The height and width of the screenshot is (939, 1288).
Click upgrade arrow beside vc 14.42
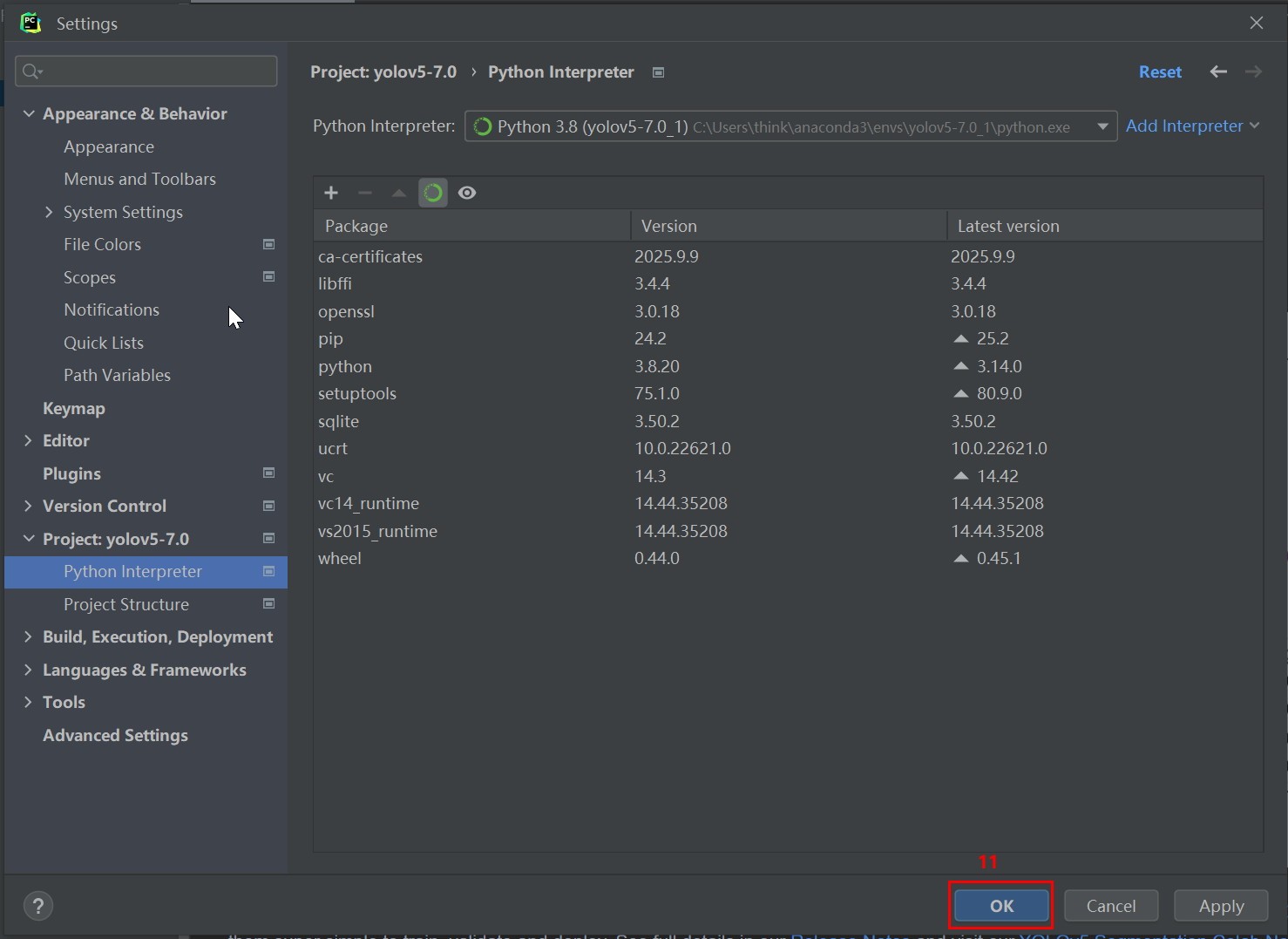coord(961,476)
